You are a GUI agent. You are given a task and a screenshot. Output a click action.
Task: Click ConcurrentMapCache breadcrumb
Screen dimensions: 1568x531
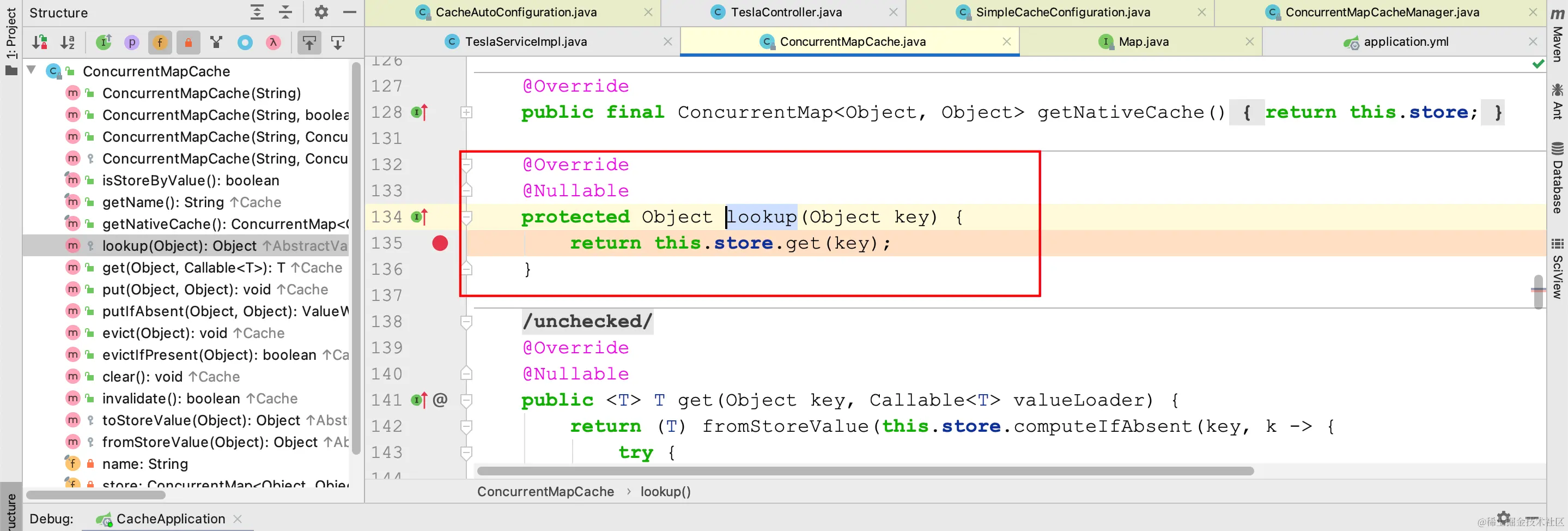[x=545, y=491]
